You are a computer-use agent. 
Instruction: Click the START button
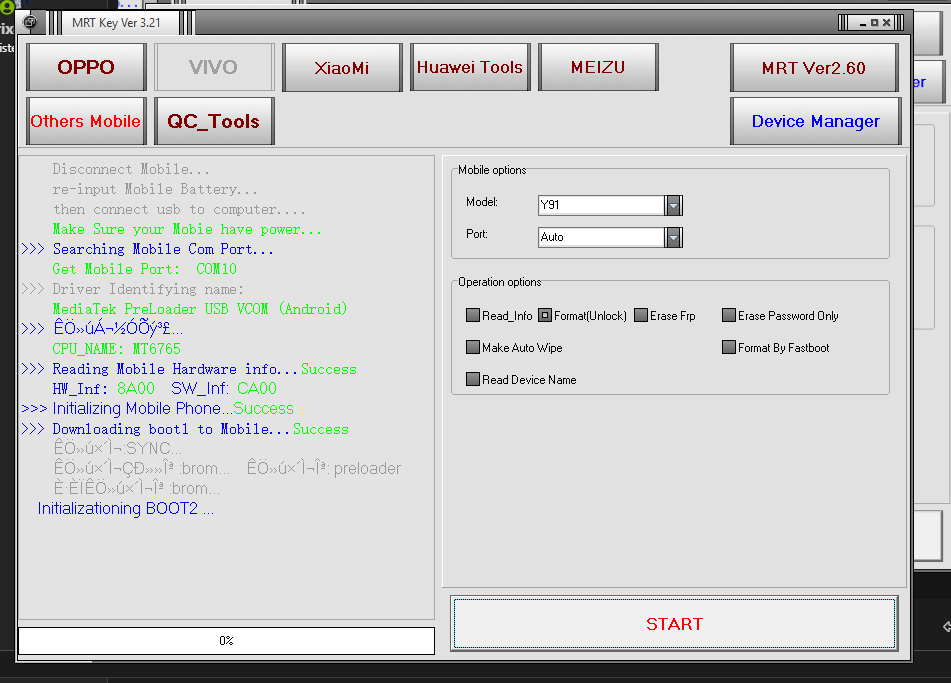(674, 624)
